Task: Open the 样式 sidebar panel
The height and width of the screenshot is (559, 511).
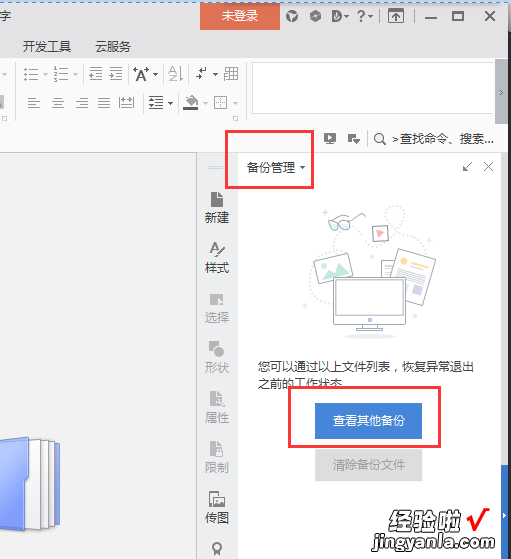Action: 217,258
